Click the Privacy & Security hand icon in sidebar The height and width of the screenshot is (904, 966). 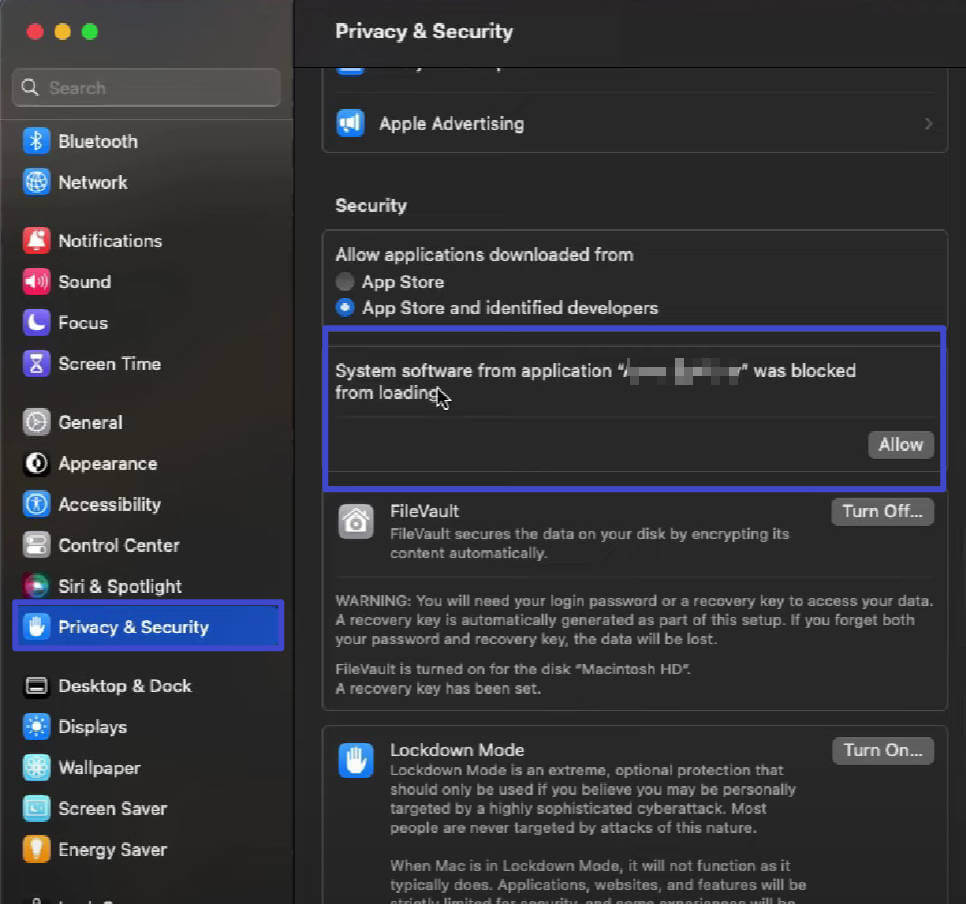[x=36, y=627]
